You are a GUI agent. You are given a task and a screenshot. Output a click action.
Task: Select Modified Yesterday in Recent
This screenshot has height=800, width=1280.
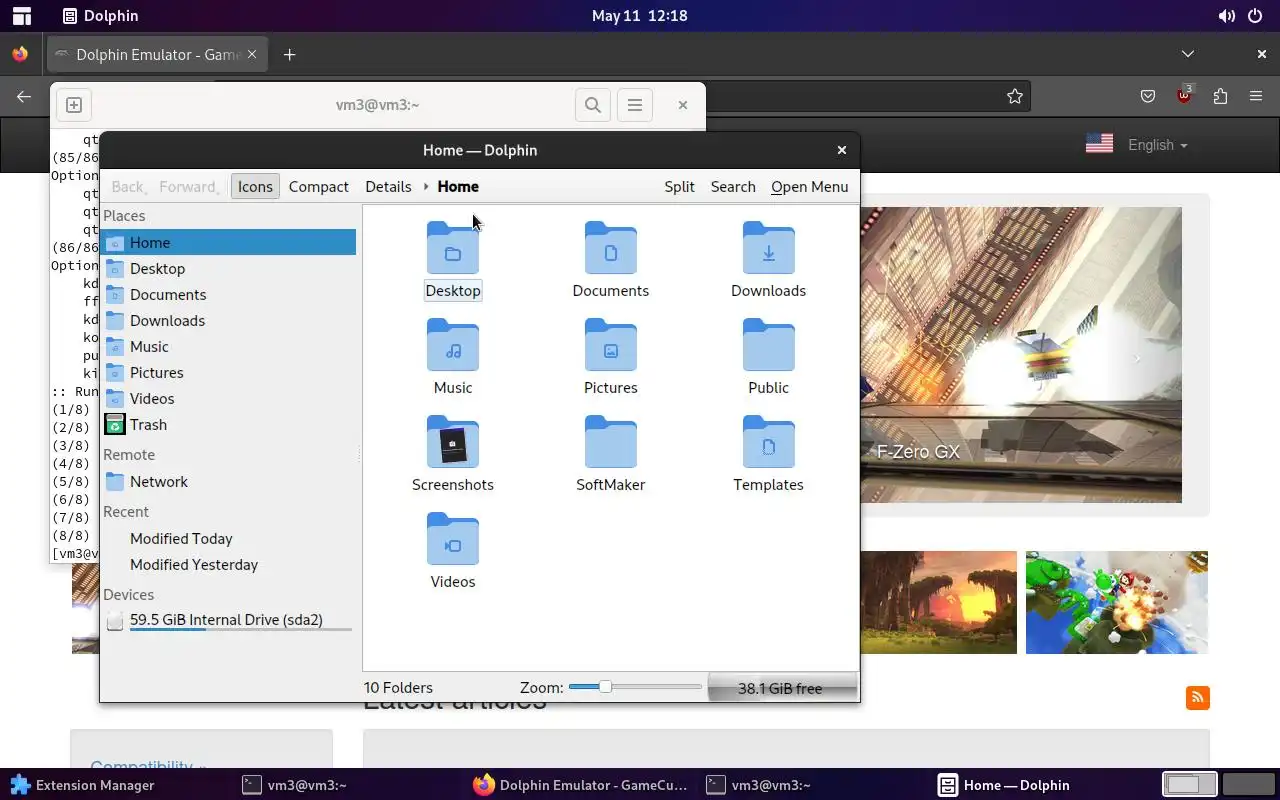pyautogui.click(x=228, y=564)
